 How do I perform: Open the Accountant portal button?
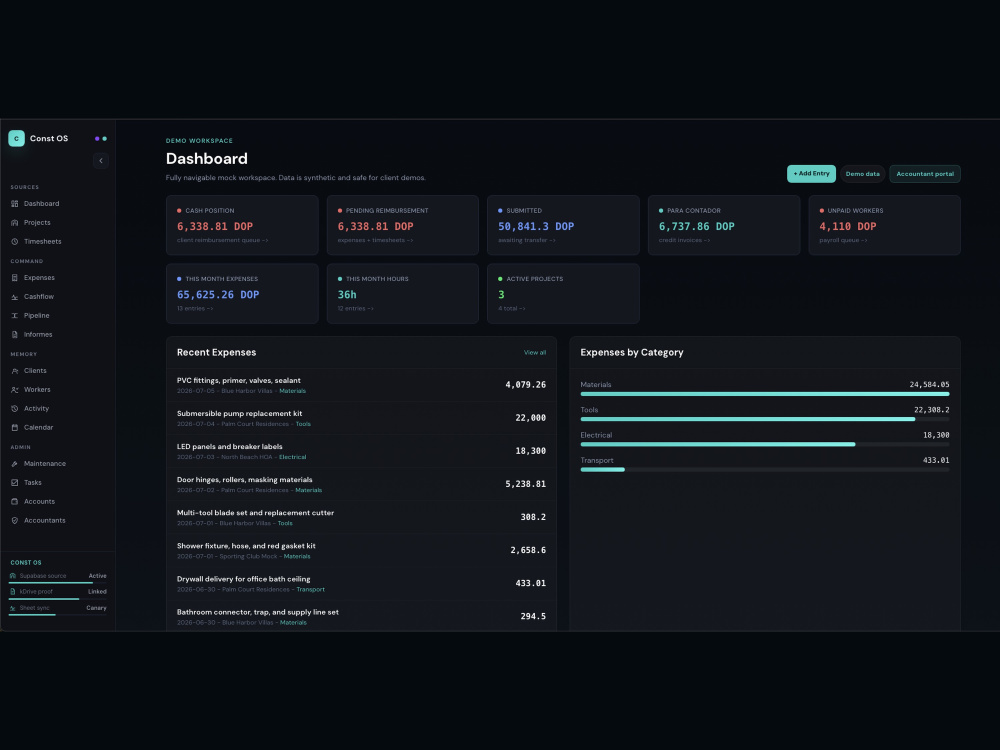[925, 173]
